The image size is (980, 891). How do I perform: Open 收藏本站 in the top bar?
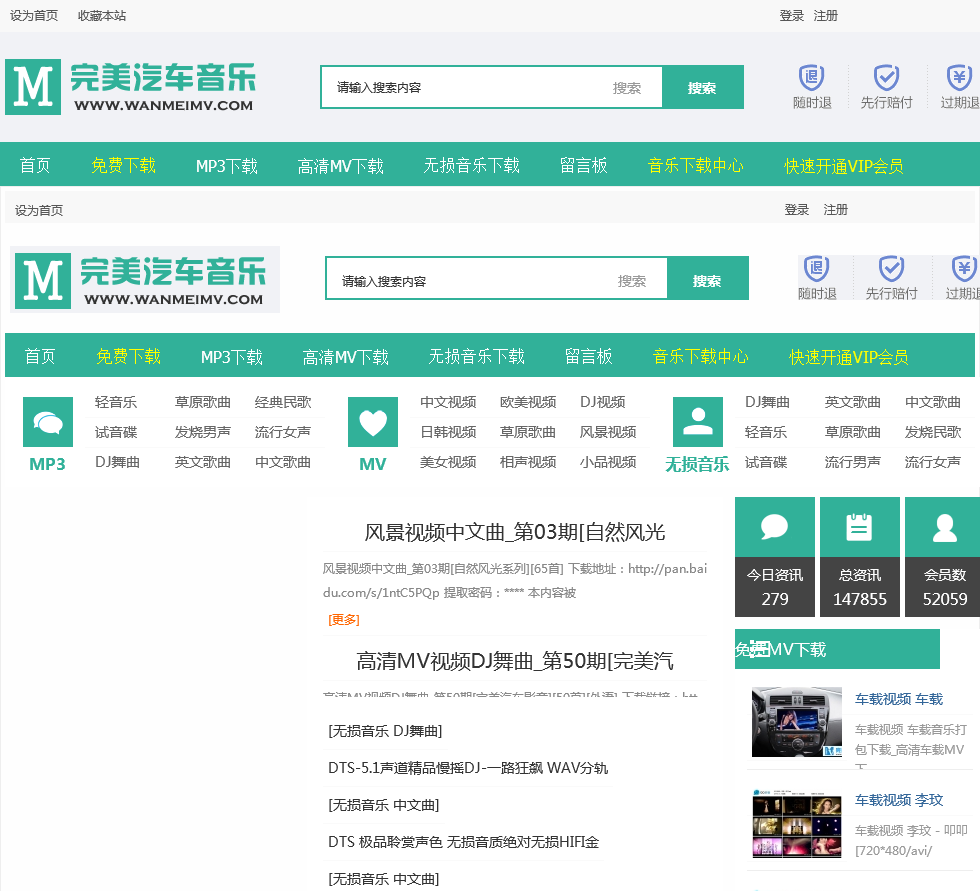pos(102,16)
